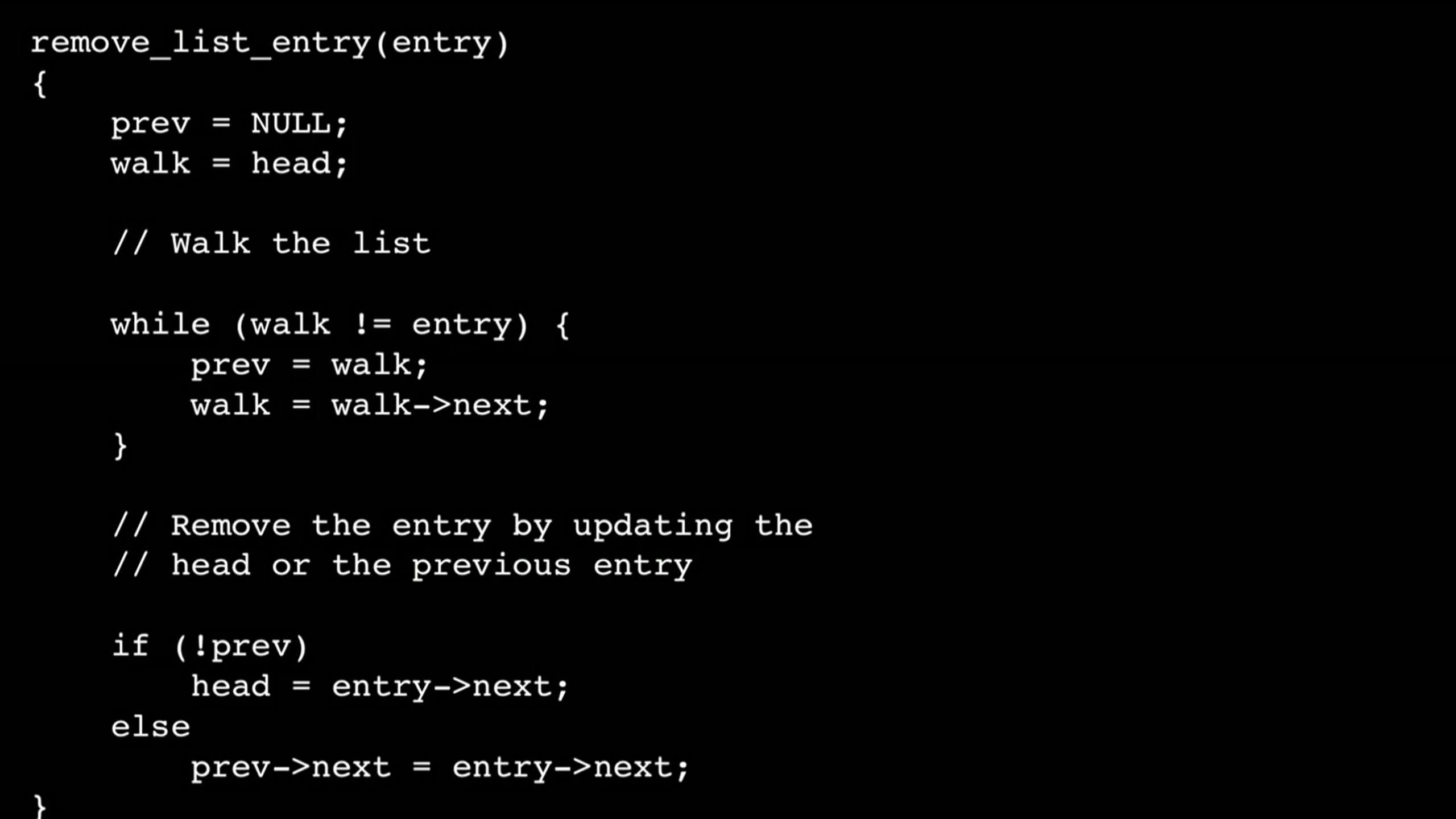The width and height of the screenshot is (1456, 819).
Task: Select the Remove the entry comment block
Action: click(x=460, y=545)
